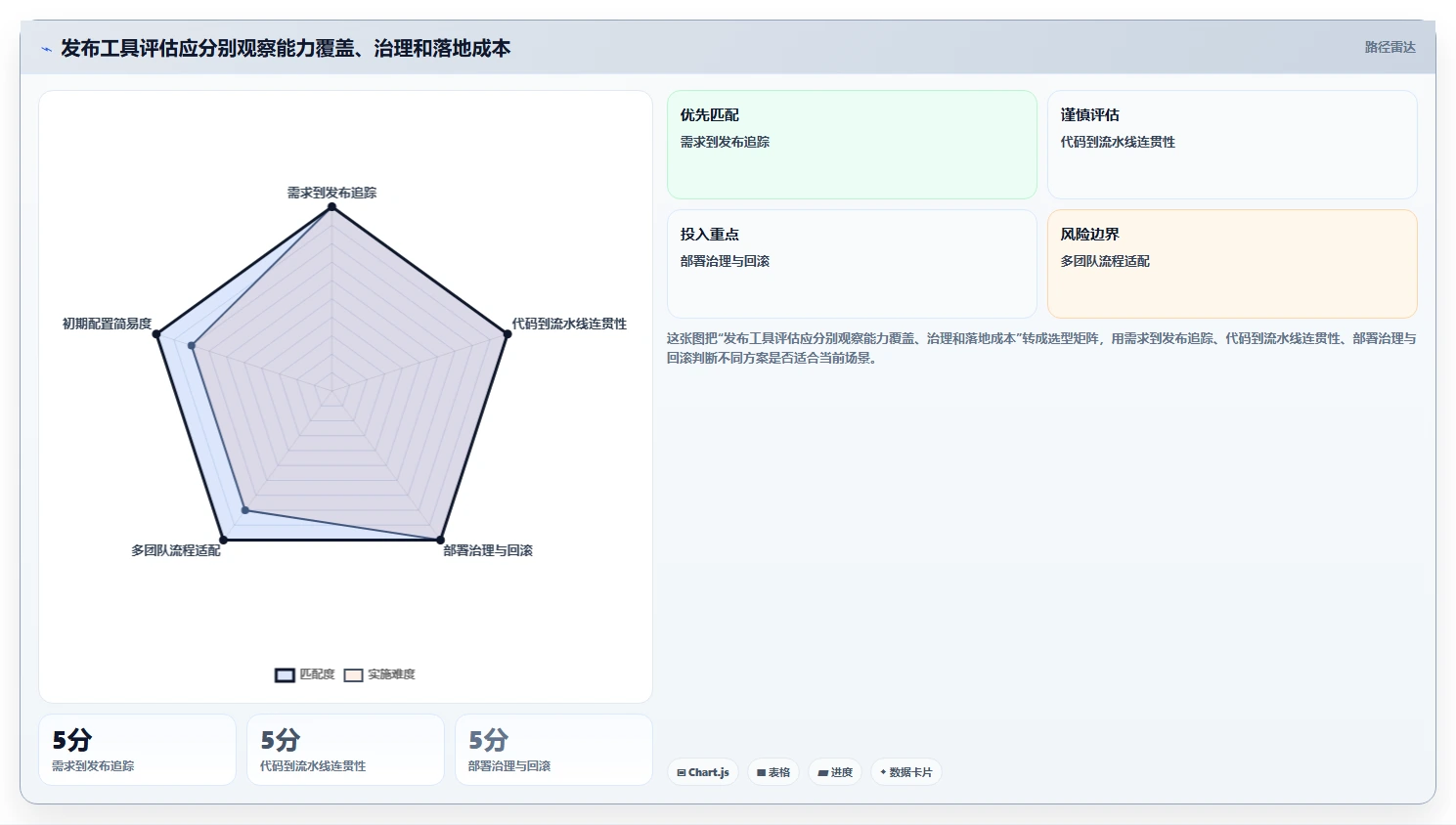Click 需求到发布追踪 text inside 优先匹配 card

(x=725, y=142)
